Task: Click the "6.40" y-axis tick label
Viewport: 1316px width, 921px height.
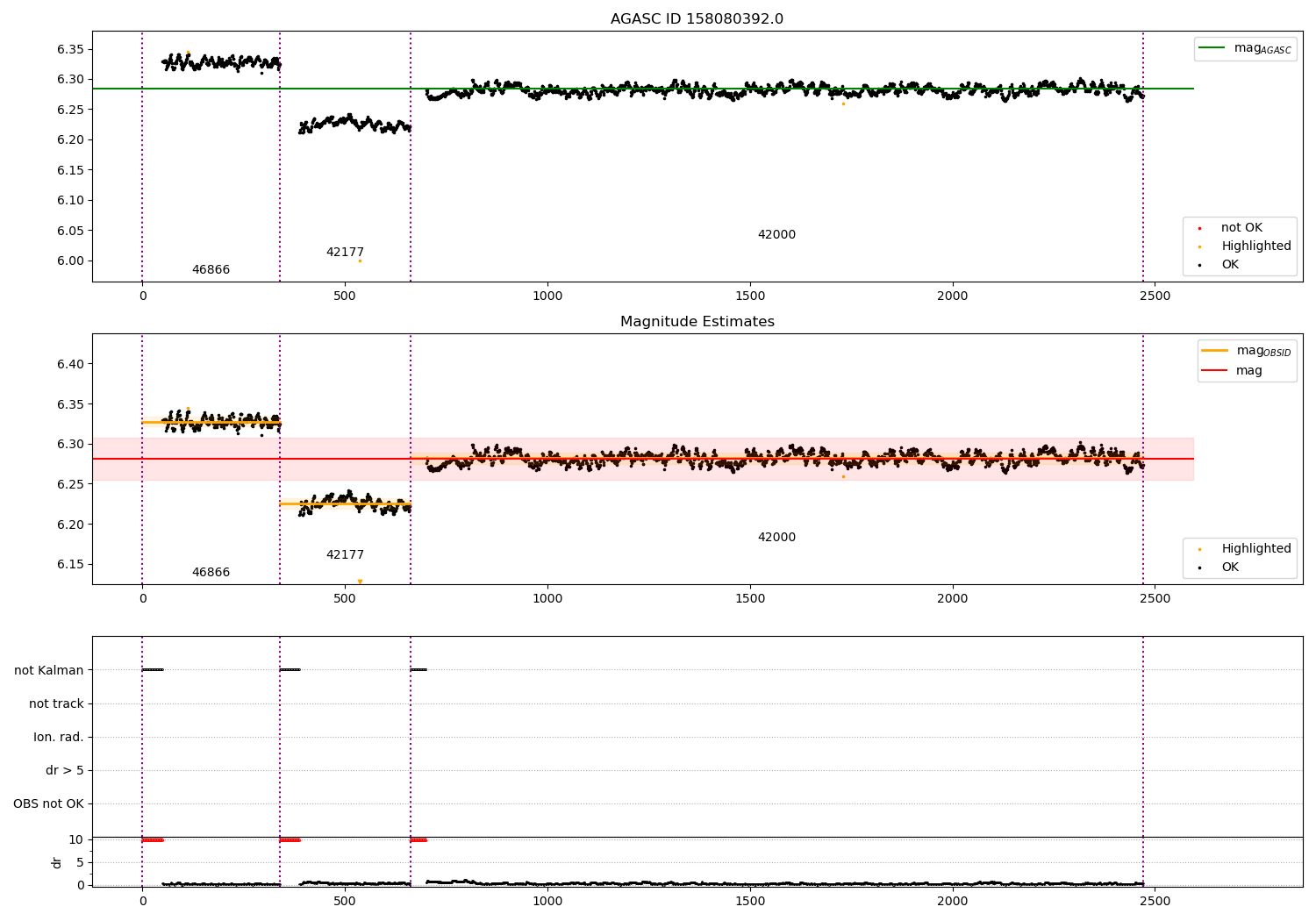Action: (71, 365)
